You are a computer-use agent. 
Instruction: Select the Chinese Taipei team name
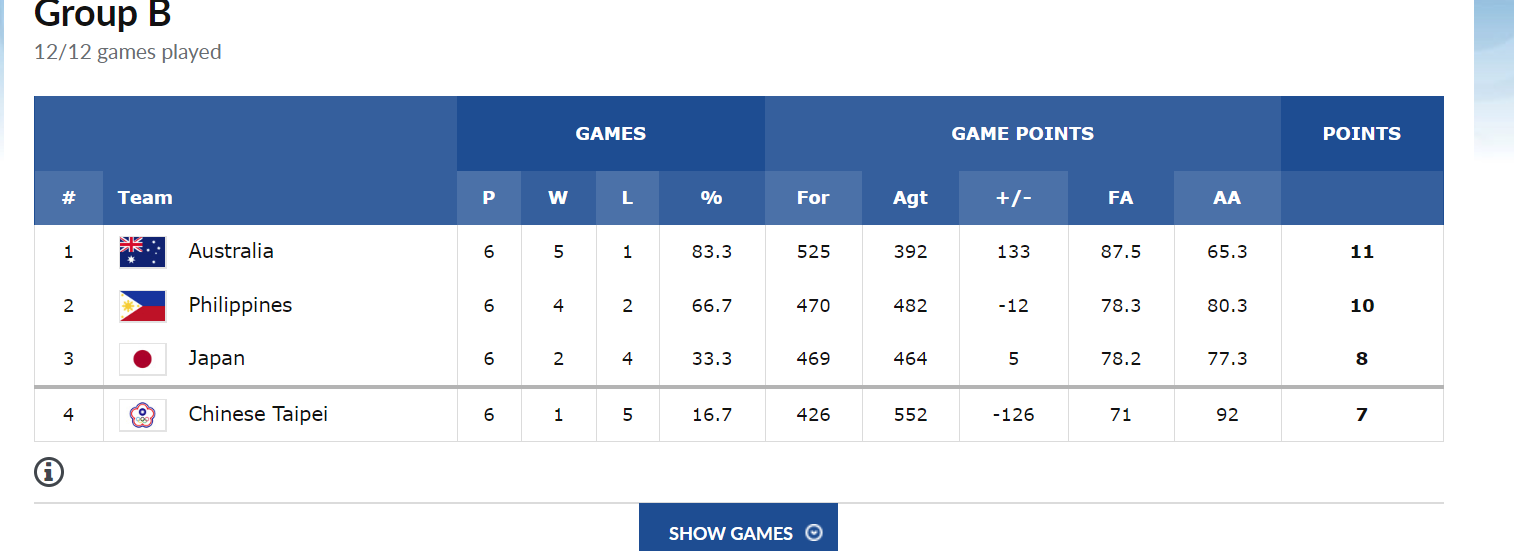258,414
